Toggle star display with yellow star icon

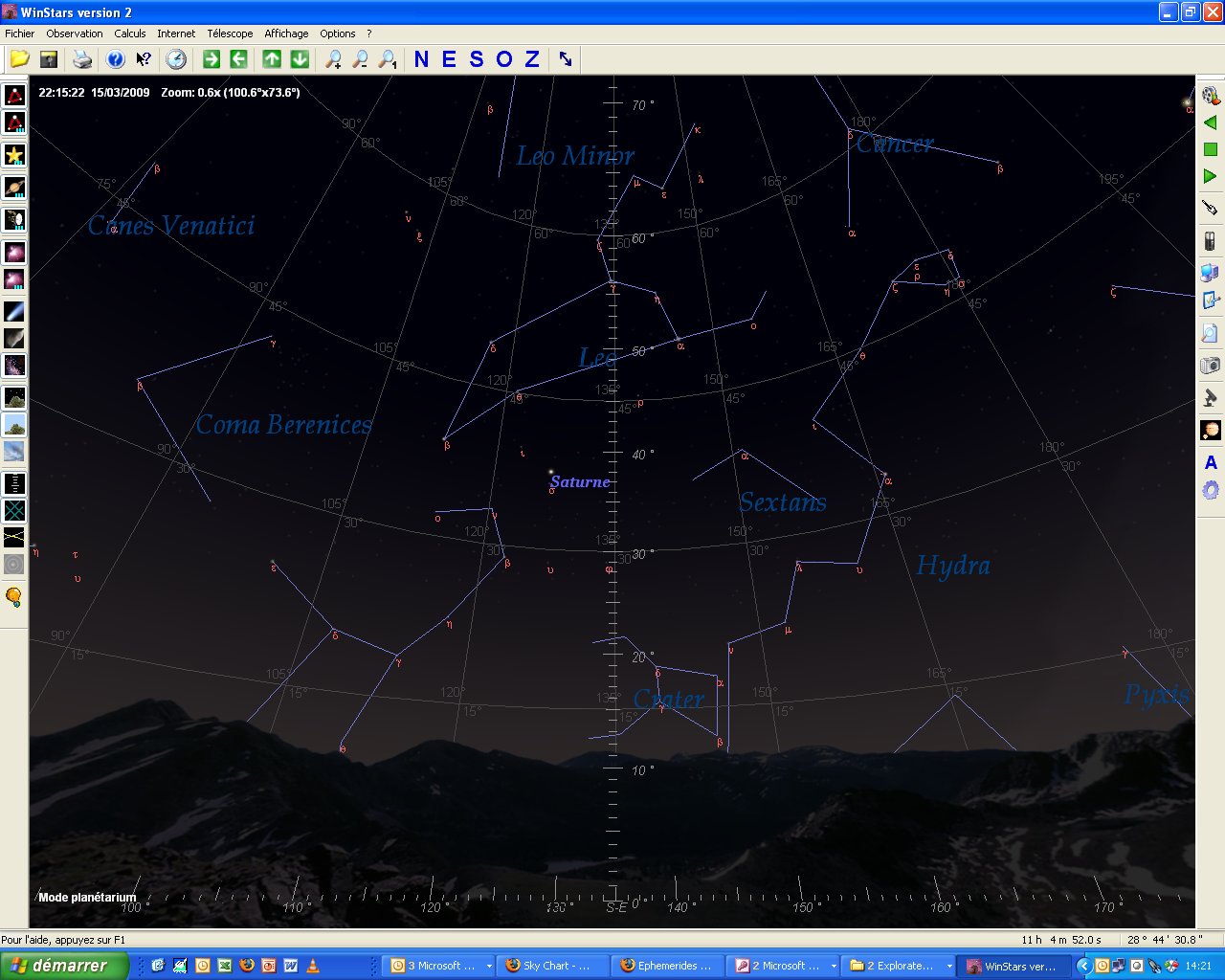tap(14, 155)
